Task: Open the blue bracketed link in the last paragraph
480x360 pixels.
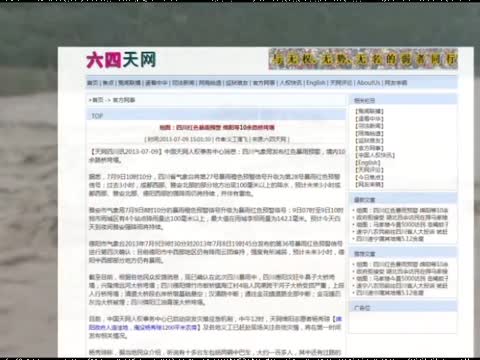Action: coord(215,323)
